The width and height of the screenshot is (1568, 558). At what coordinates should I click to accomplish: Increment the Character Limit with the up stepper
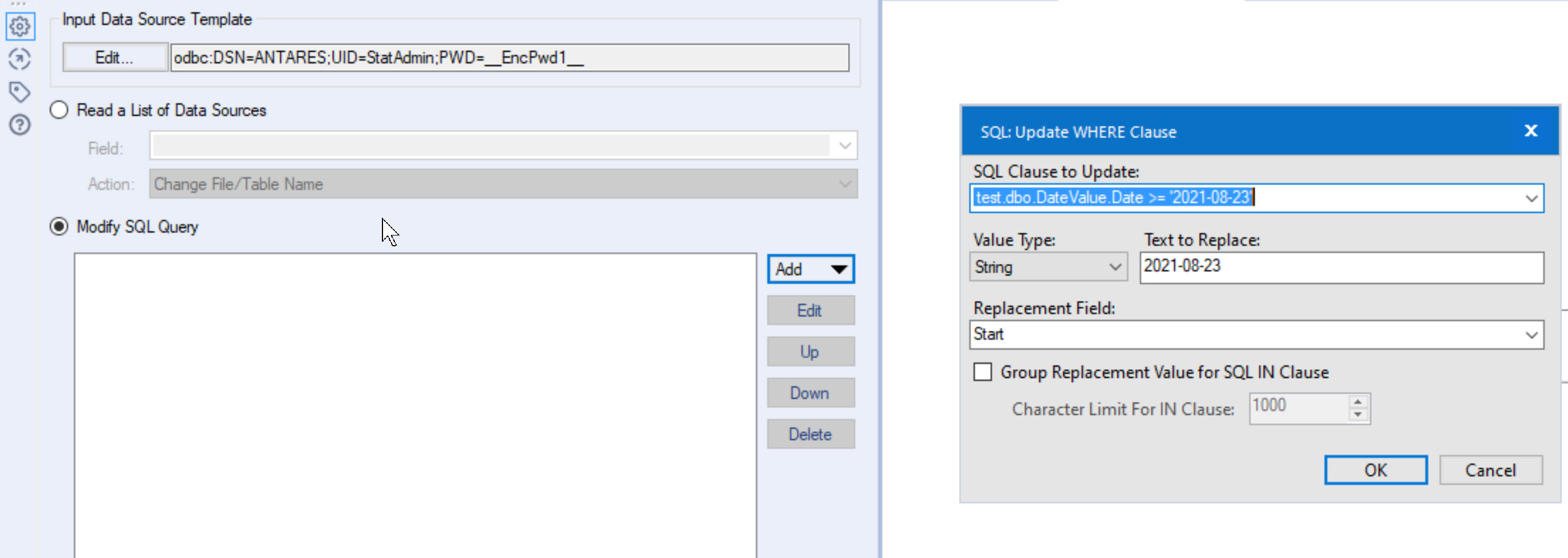coord(1358,402)
